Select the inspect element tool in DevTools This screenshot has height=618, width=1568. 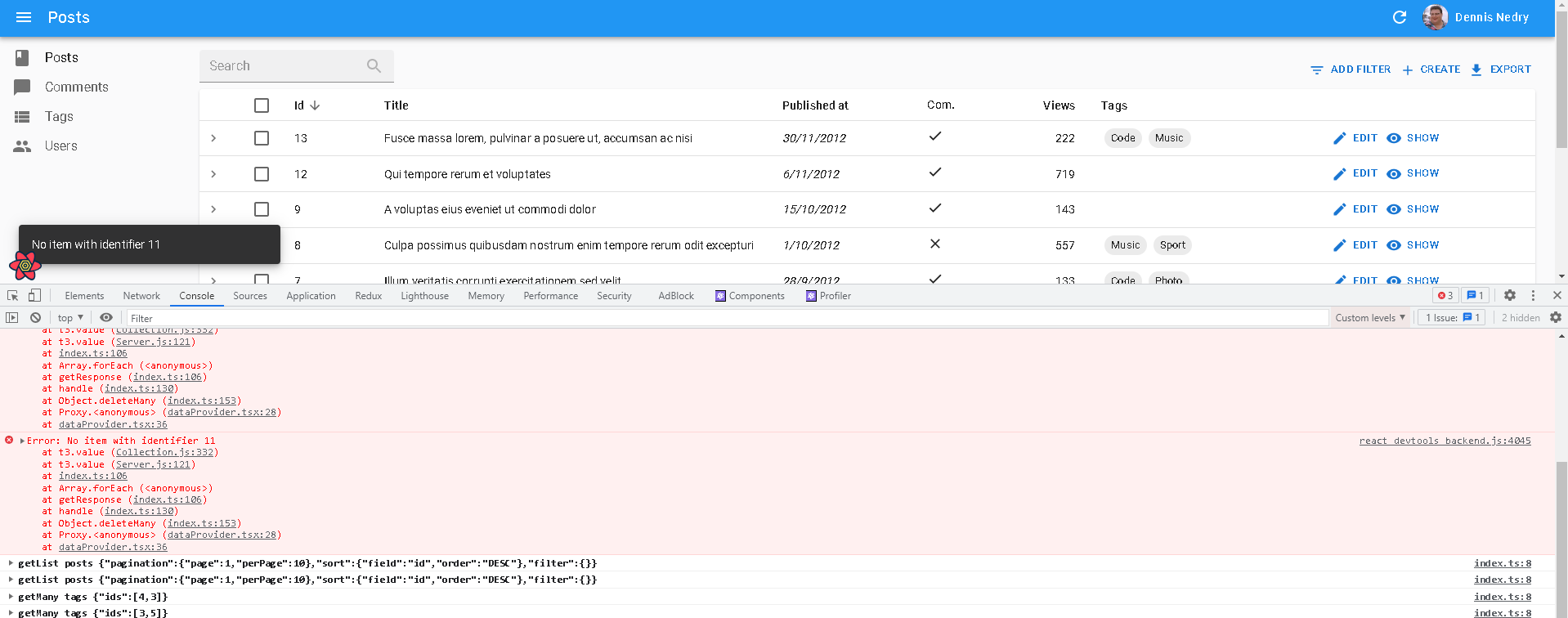point(12,295)
